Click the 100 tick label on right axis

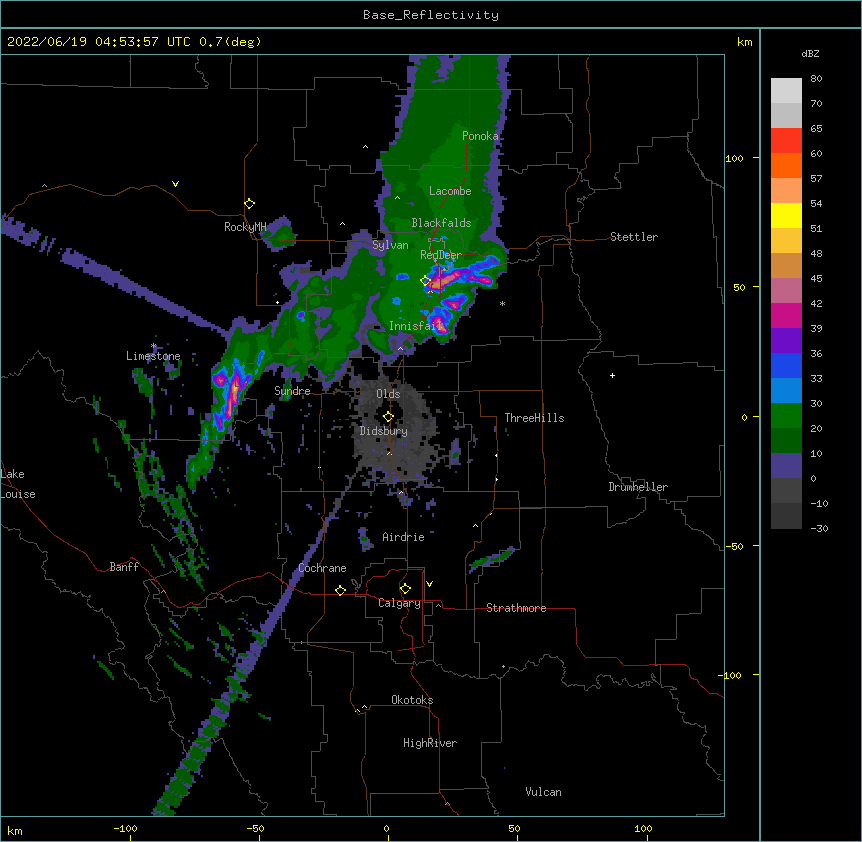pyautogui.click(x=734, y=158)
